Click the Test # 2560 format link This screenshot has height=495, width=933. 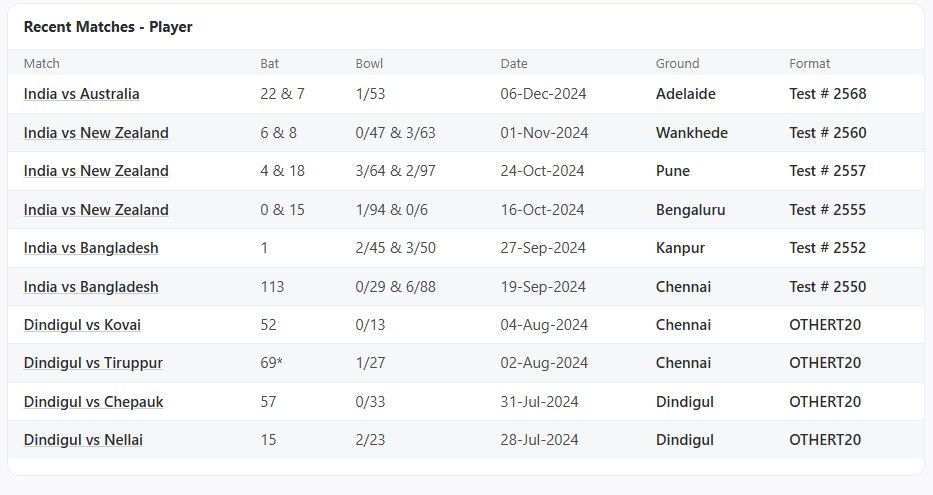coord(827,133)
